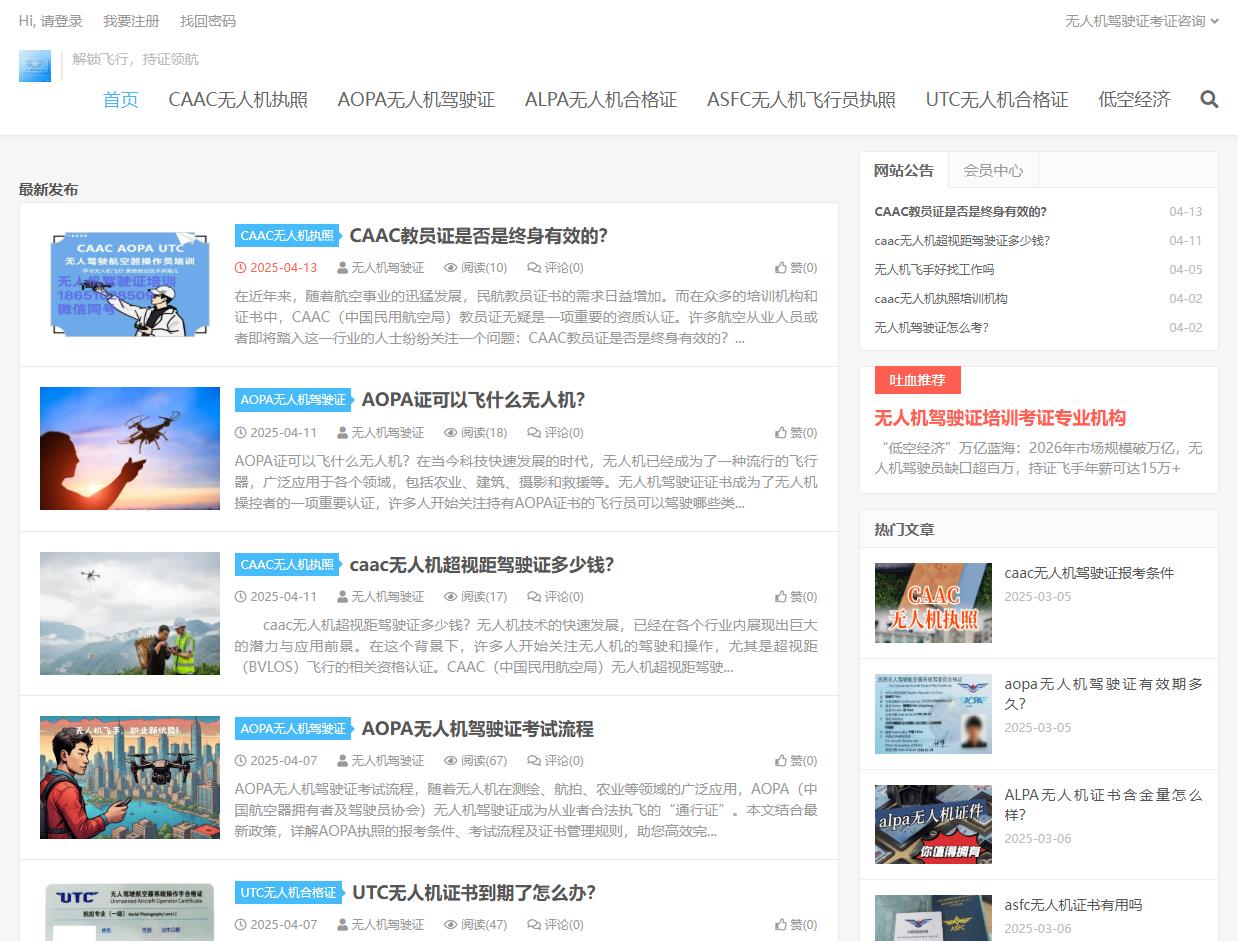Click AOPA无人机驾驶证 tag on 飞什么无人机 post

point(293,400)
